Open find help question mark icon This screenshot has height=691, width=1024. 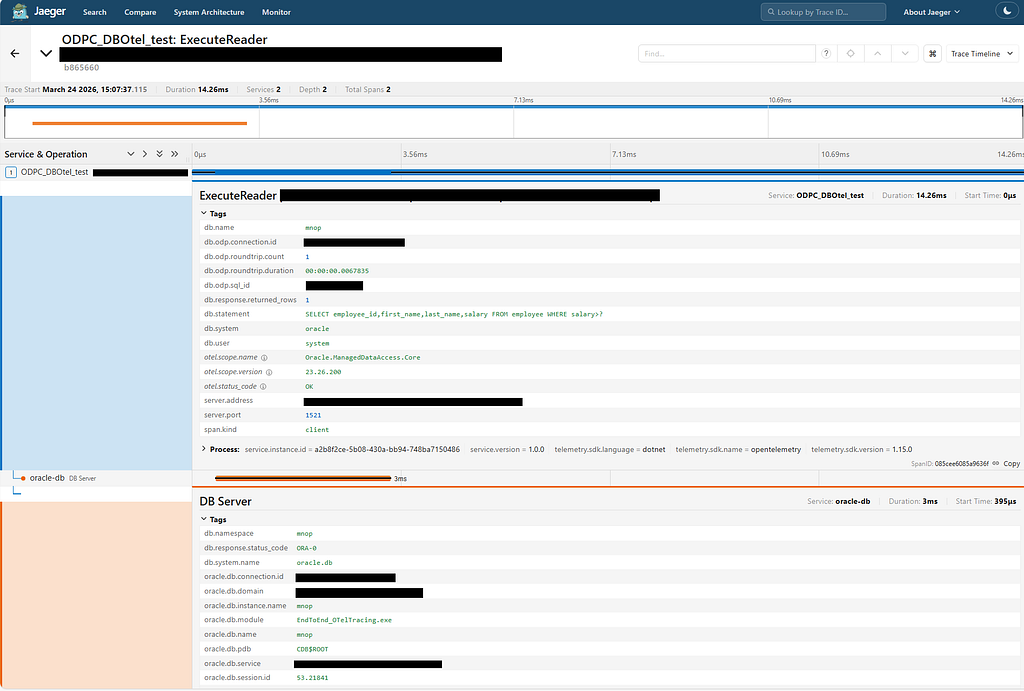pyautogui.click(x=826, y=54)
